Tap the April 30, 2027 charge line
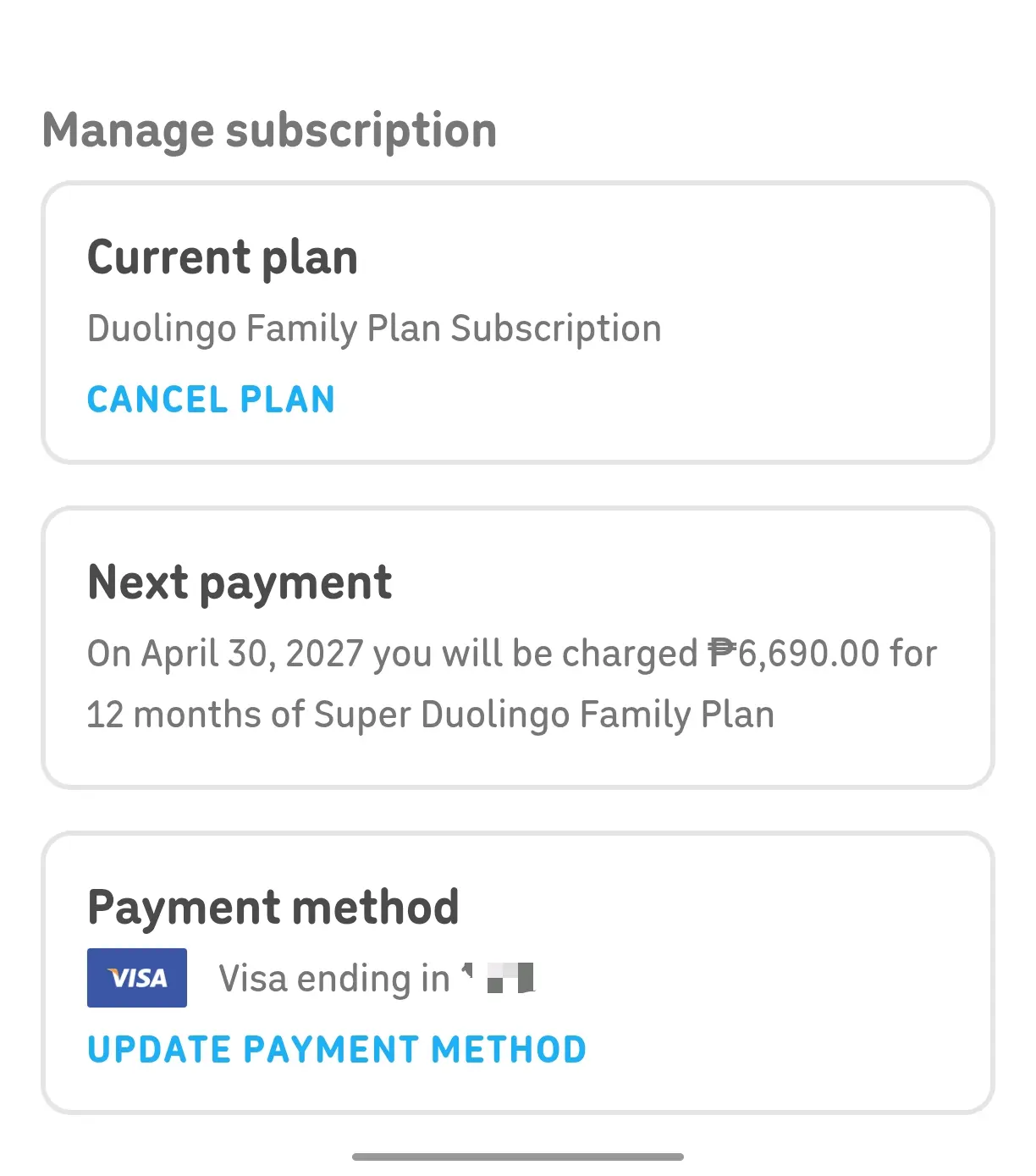 click(512, 654)
